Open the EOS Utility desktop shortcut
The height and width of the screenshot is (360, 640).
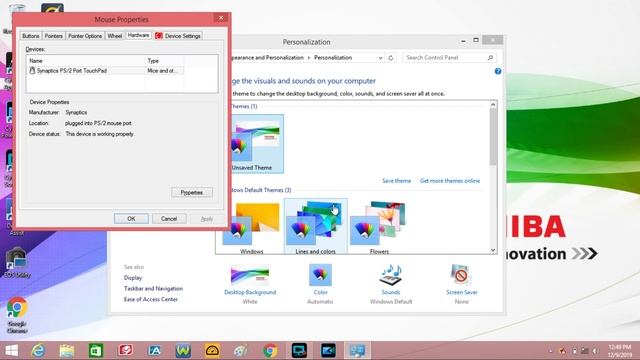coord(17,262)
